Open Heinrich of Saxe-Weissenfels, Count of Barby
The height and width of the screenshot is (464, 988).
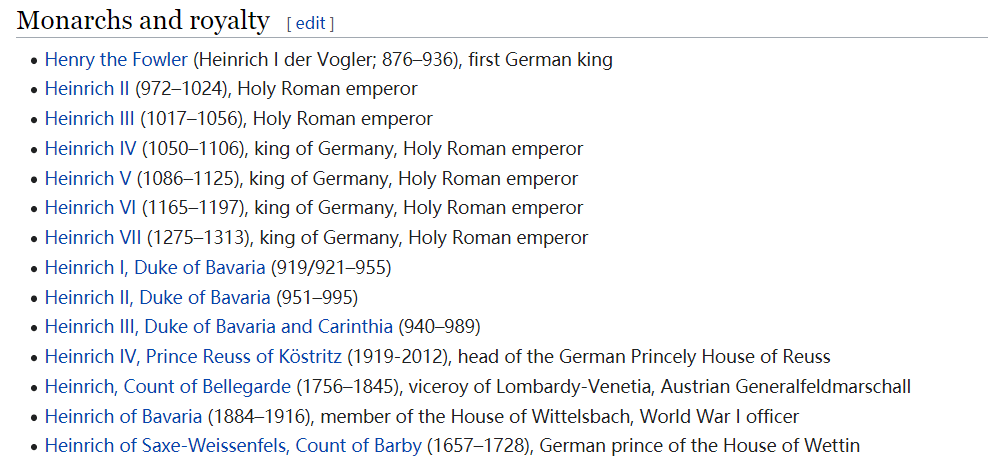pos(233,446)
